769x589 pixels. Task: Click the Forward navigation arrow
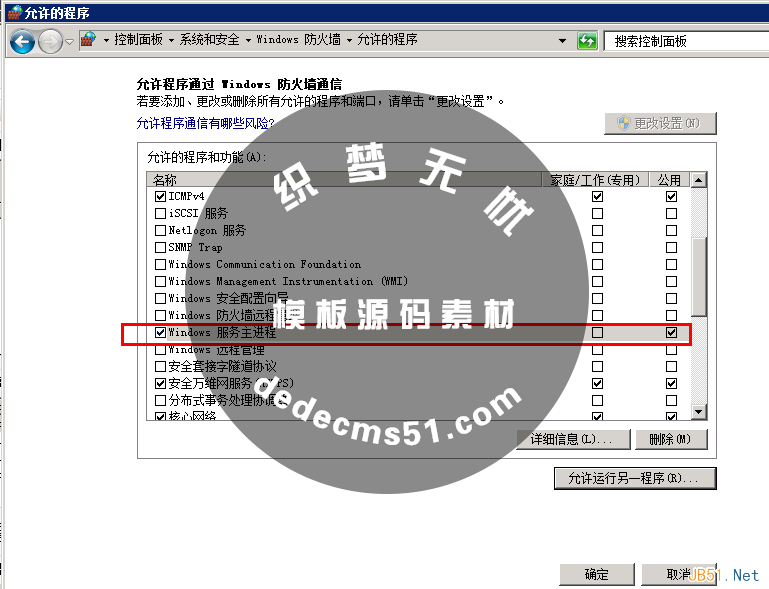pyautogui.click(x=51, y=42)
